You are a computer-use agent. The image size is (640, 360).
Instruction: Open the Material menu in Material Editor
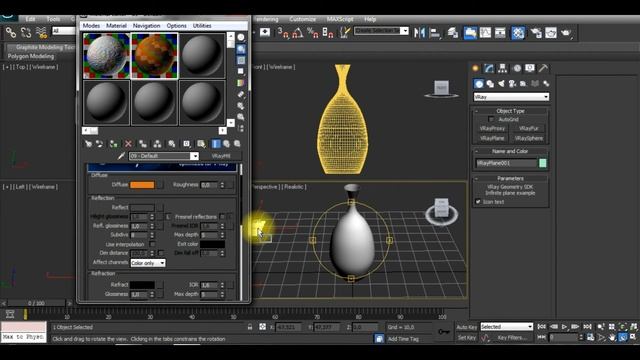pos(116,26)
